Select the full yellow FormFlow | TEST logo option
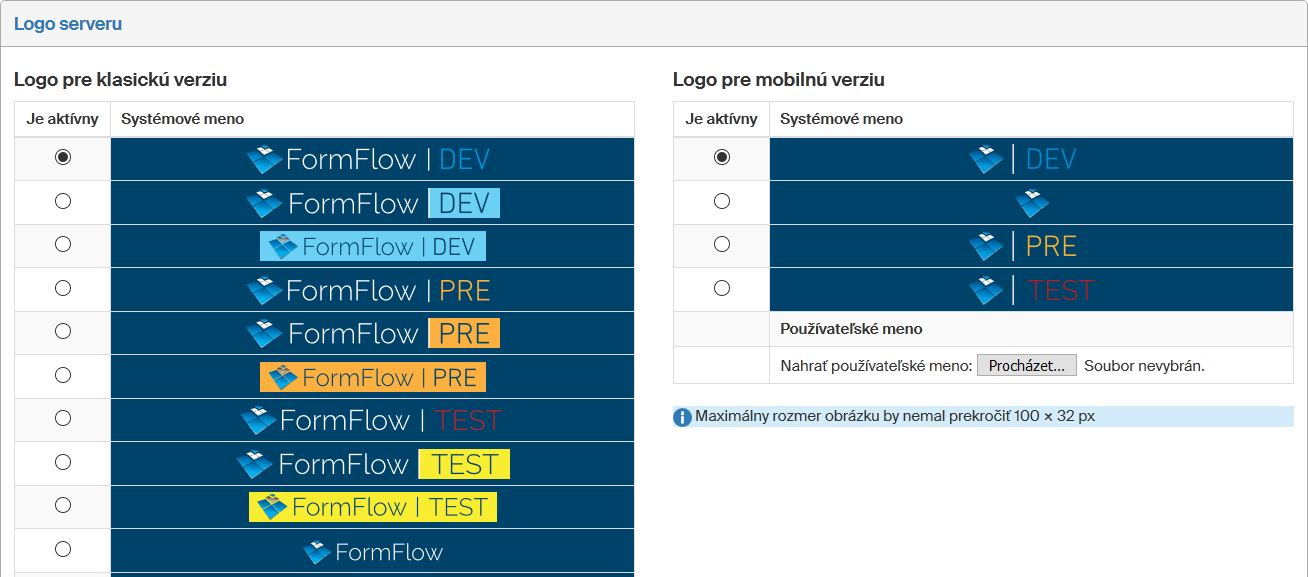 pyautogui.click(x=63, y=505)
